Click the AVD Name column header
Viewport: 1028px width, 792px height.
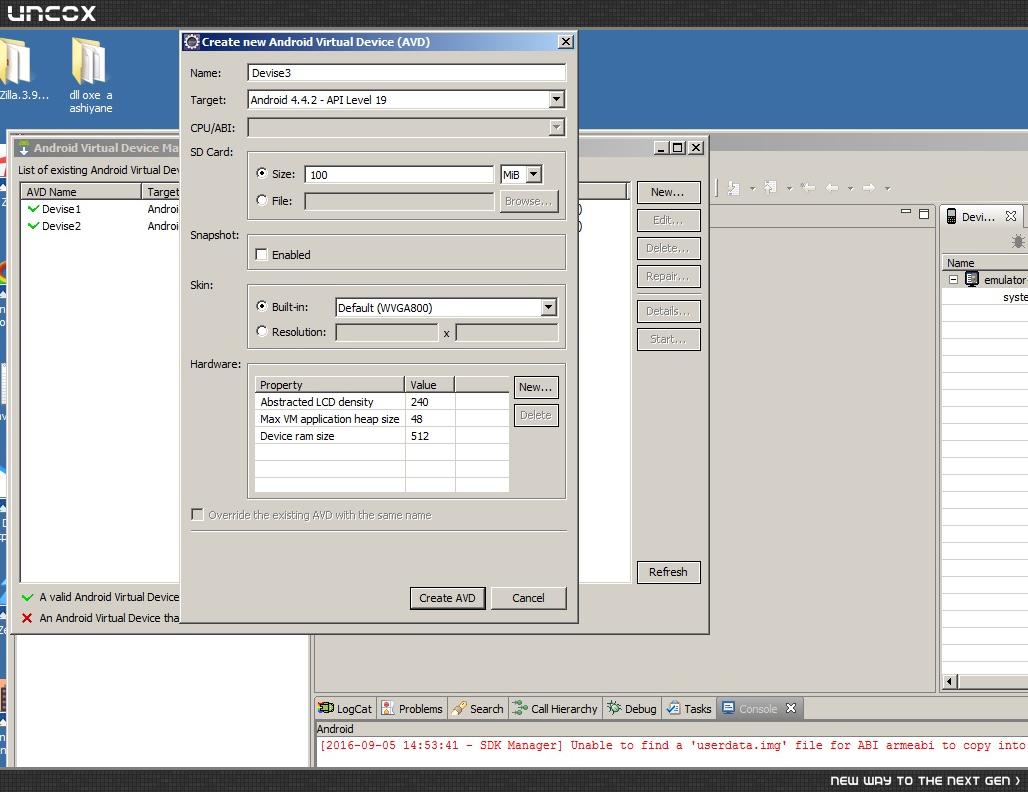81,192
